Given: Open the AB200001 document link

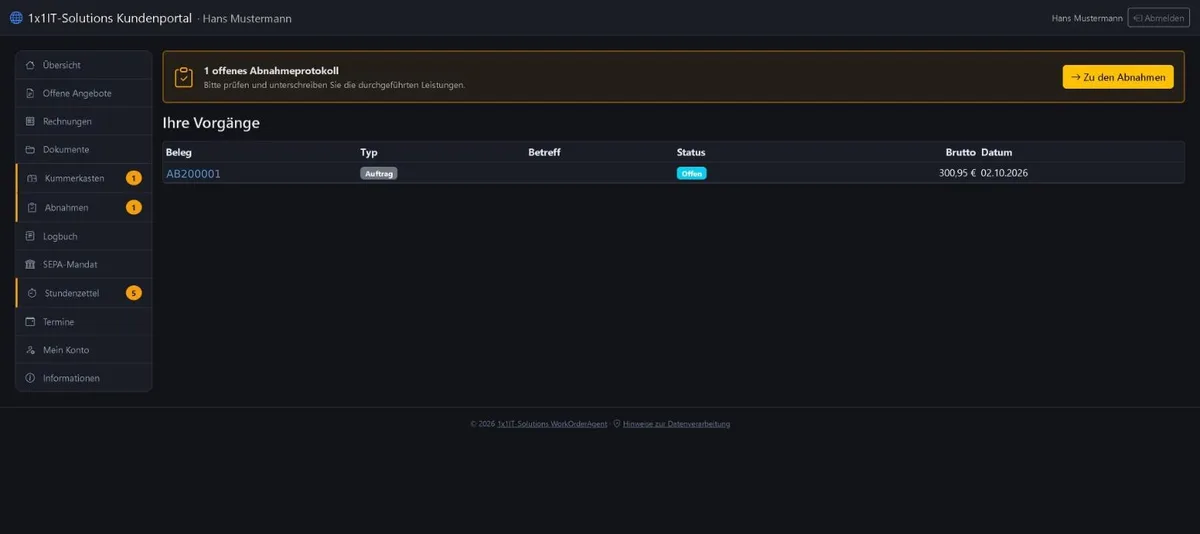Looking at the screenshot, I should [x=193, y=173].
